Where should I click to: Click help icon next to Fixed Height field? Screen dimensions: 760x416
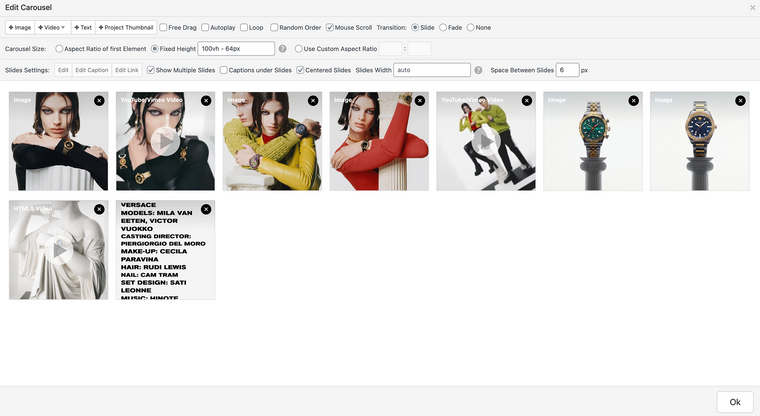pos(283,49)
